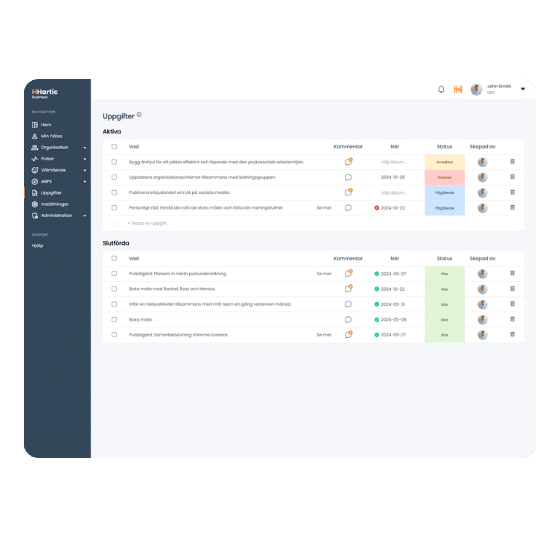Go to Hem in the sidebar

coord(41,125)
